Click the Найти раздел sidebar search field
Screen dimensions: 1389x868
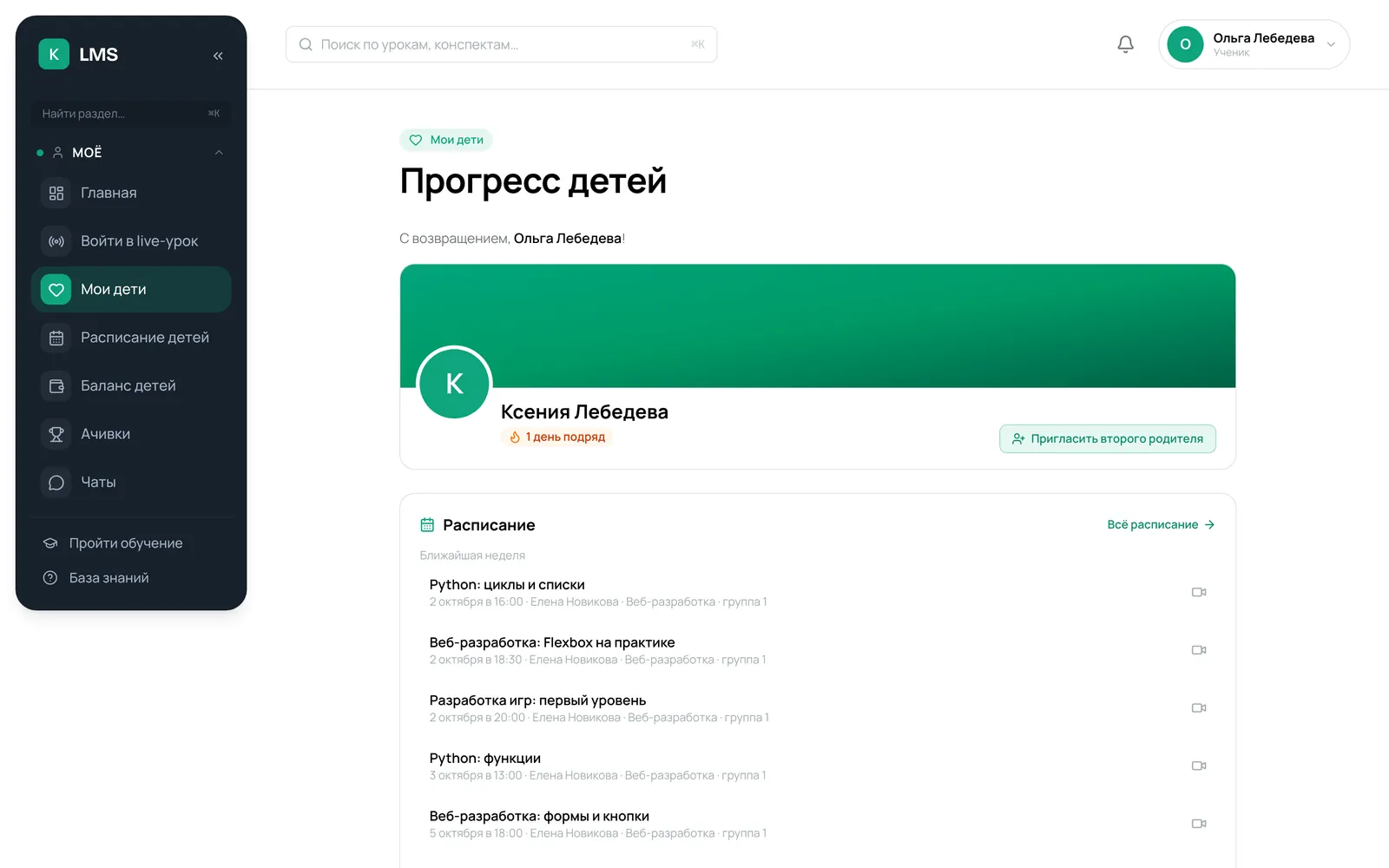click(x=131, y=114)
